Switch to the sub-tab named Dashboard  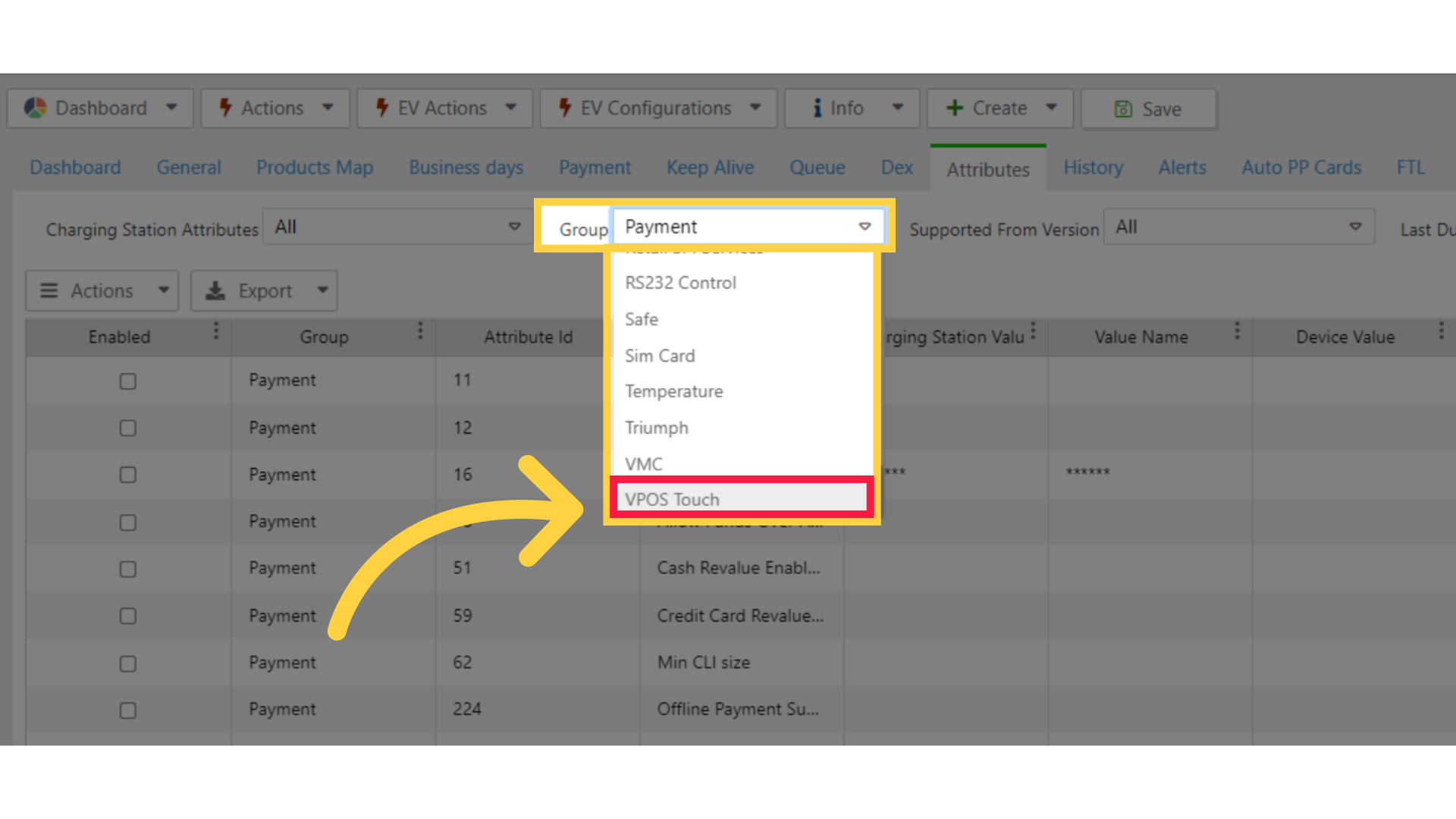(75, 168)
